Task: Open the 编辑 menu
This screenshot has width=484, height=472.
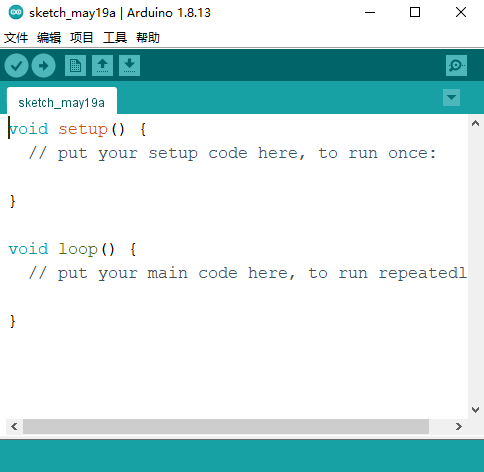Action: pyautogui.click(x=49, y=38)
